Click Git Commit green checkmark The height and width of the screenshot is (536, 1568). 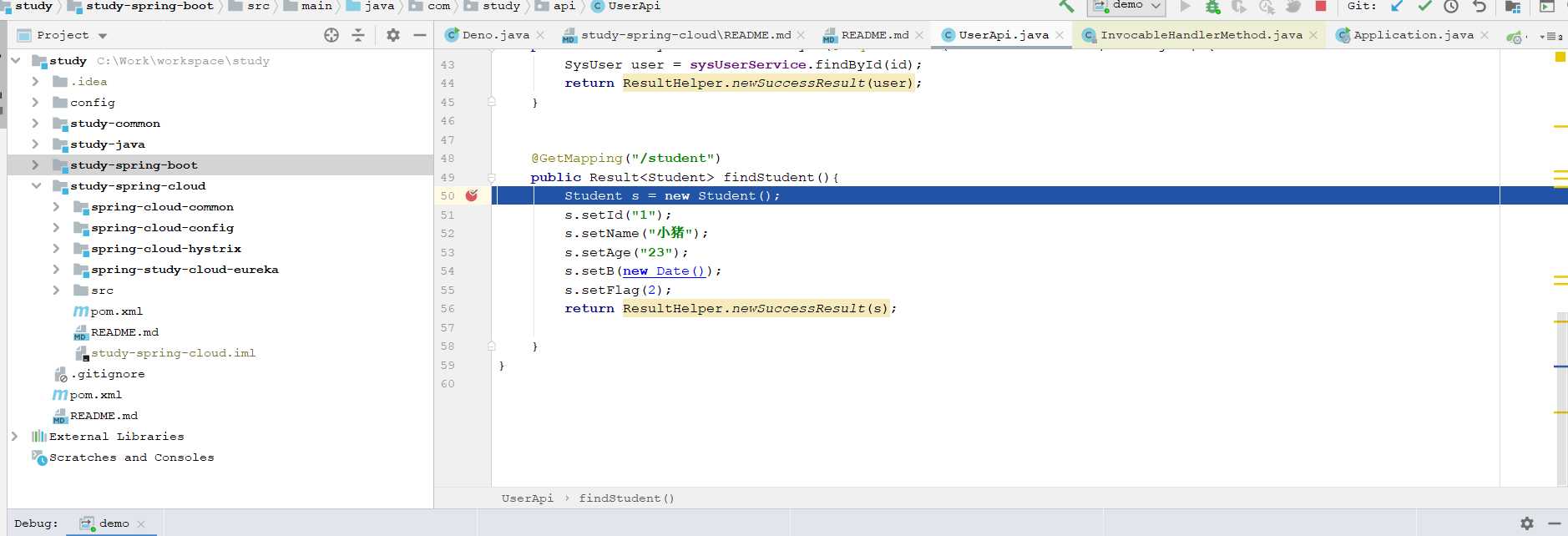[x=1424, y=6]
